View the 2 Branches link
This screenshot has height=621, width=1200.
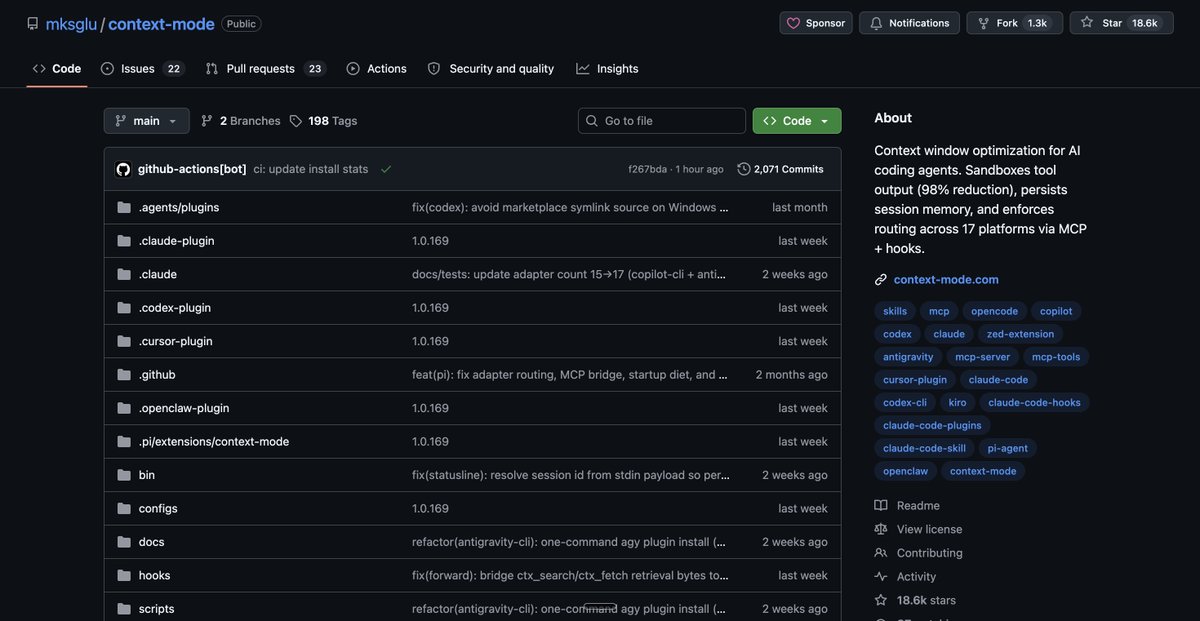tap(241, 121)
